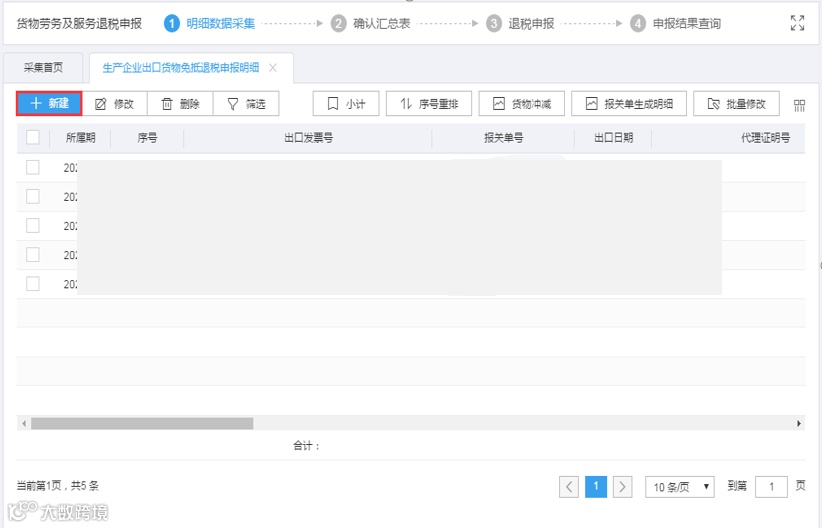
Task: Go to step 4 申报结果查询
Action: [675, 24]
